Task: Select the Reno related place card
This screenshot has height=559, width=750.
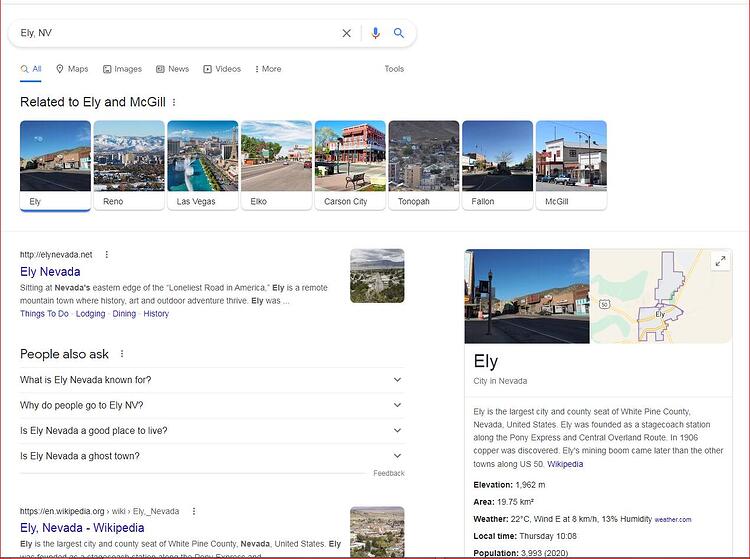Action: (x=129, y=165)
